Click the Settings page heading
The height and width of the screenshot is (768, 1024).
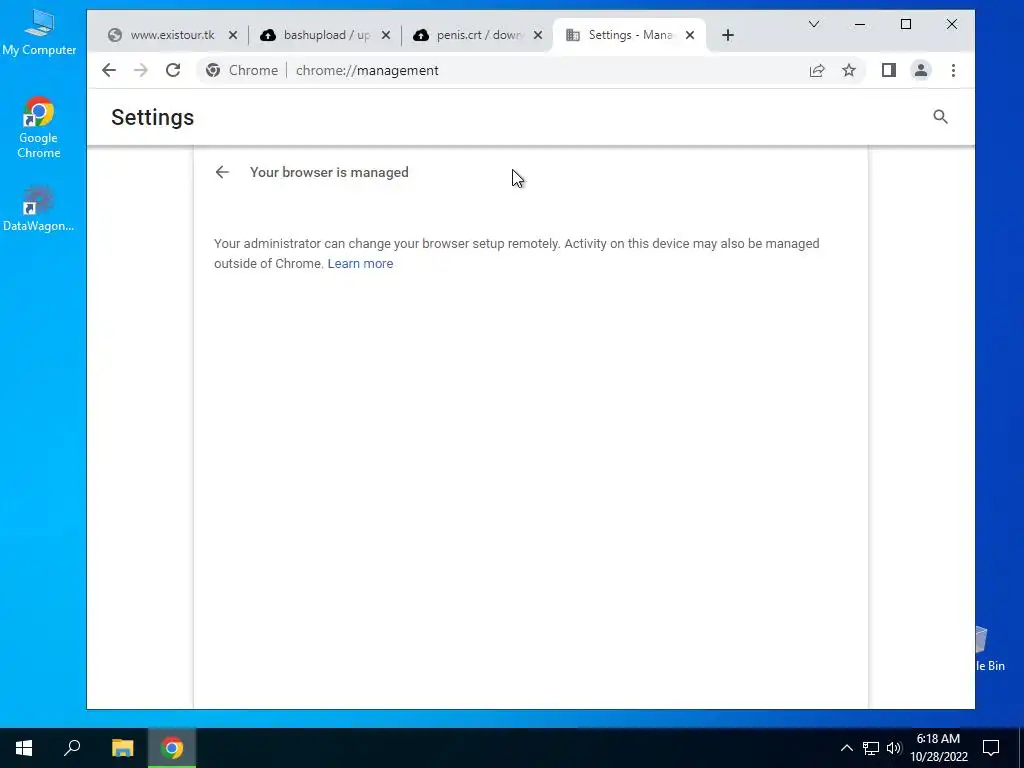tap(153, 117)
